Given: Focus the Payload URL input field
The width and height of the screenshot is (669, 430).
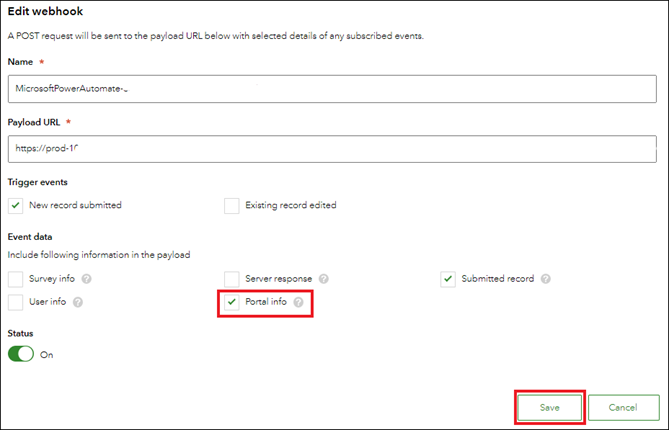Looking at the screenshot, I should (332, 149).
